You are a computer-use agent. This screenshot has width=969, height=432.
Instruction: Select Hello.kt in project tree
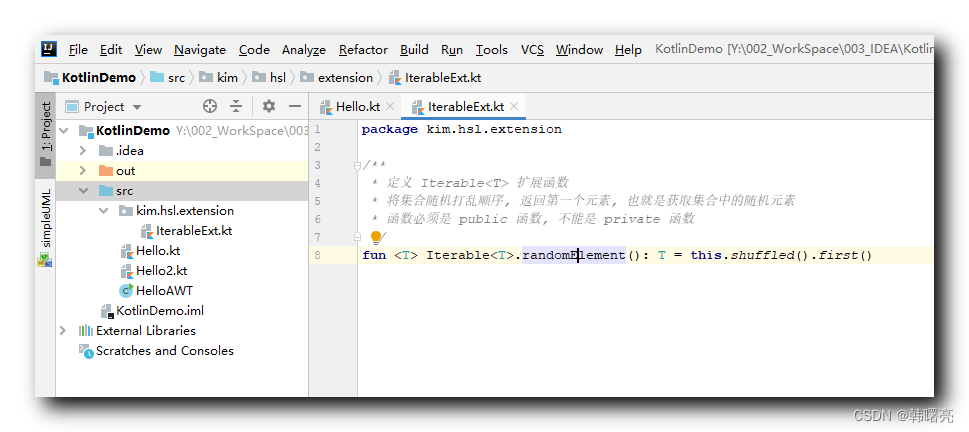click(x=182, y=251)
